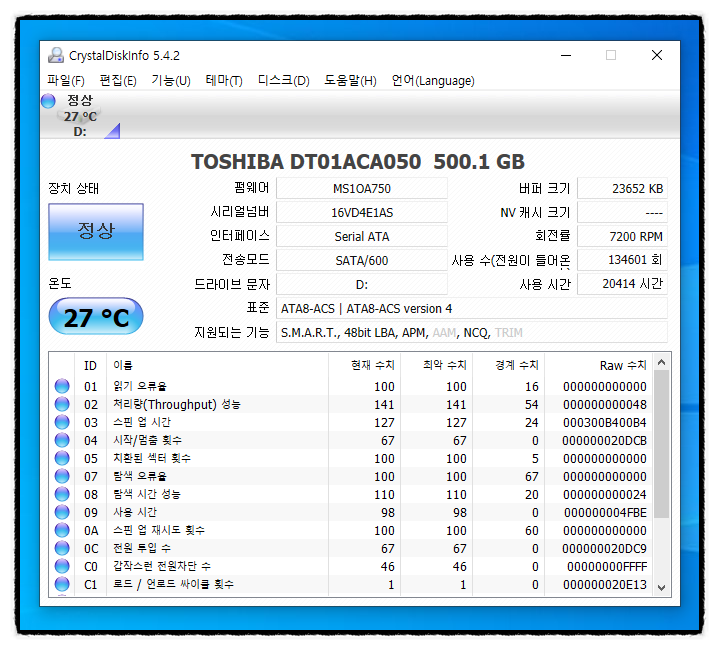Click the status orb for ID 05 row
719x650 pixels.
(x=62, y=458)
